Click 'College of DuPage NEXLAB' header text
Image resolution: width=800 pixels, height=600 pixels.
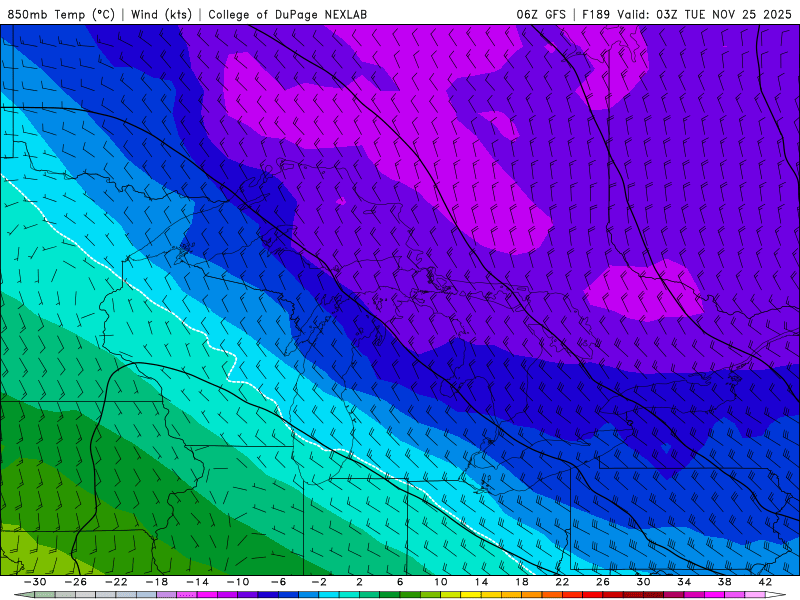287,14
